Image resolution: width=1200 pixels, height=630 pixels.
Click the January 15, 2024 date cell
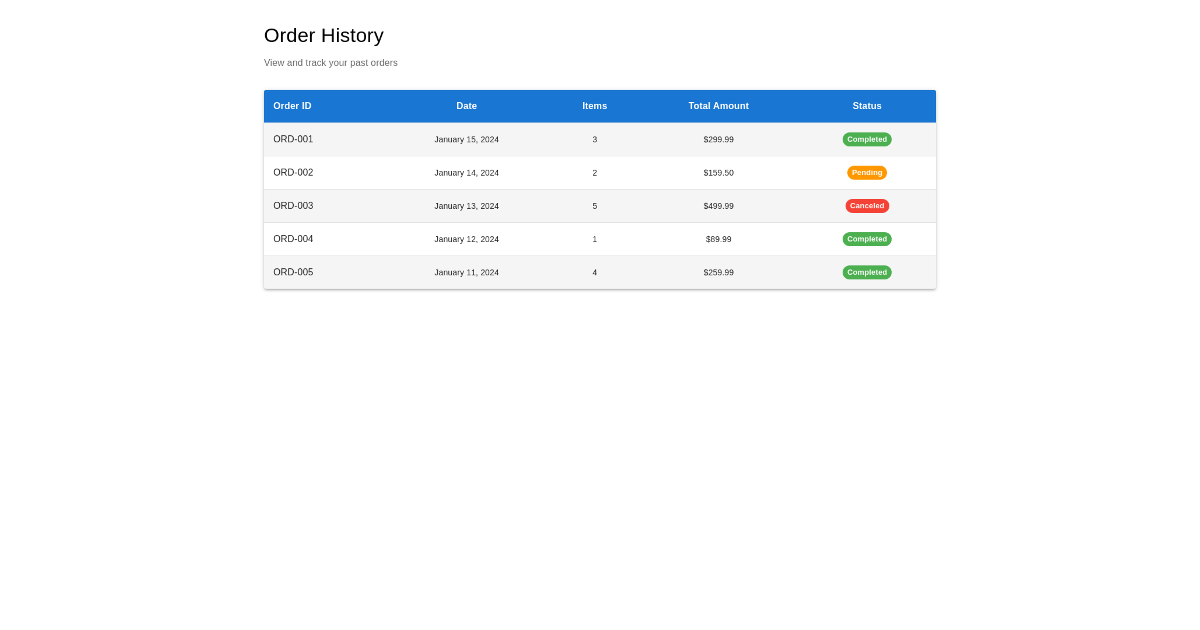click(466, 139)
